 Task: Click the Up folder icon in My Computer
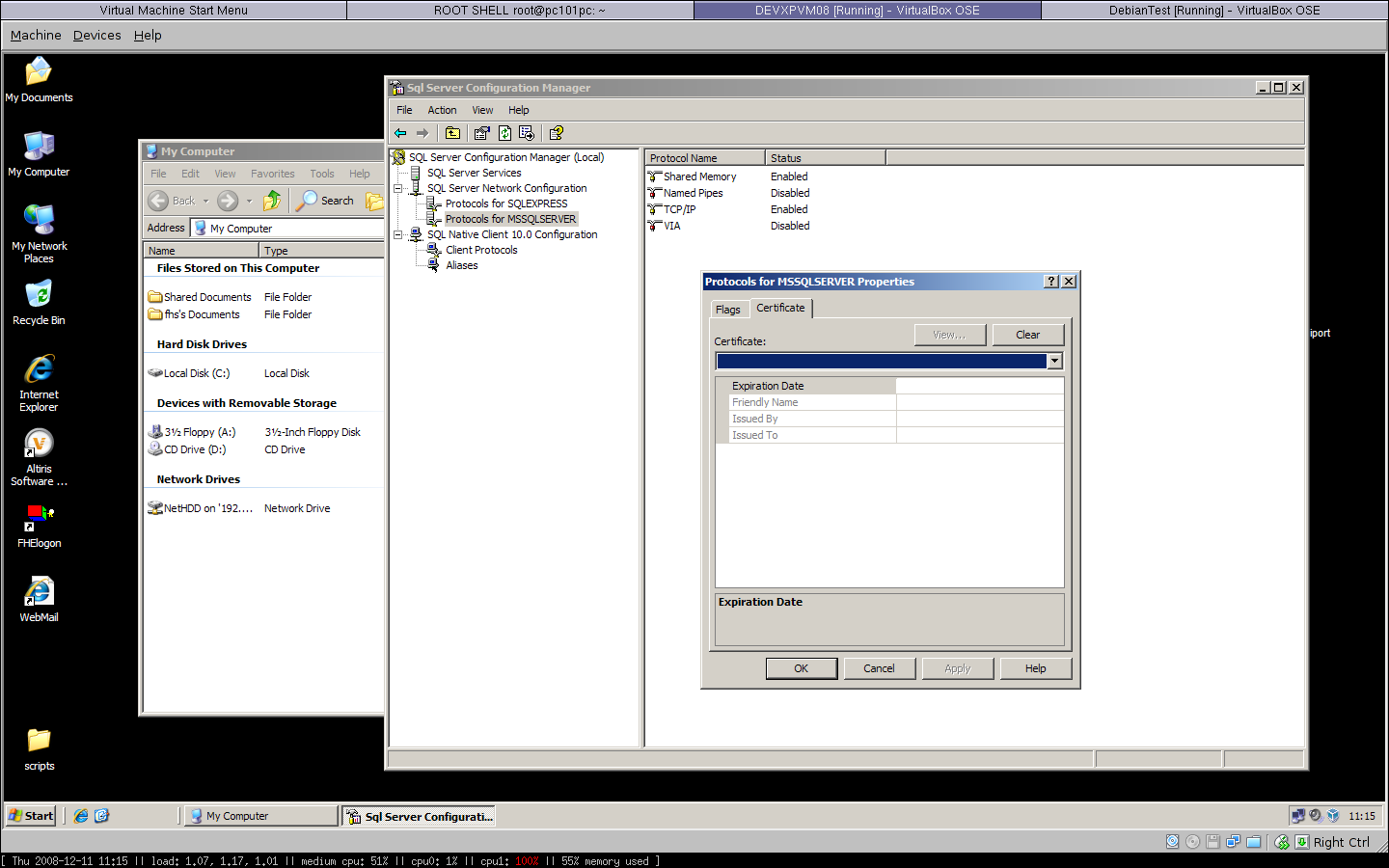[x=272, y=201]
